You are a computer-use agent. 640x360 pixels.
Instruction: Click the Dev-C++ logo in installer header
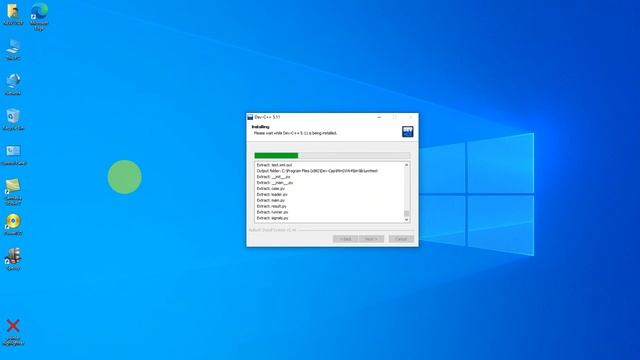click(x=407, y=131)
